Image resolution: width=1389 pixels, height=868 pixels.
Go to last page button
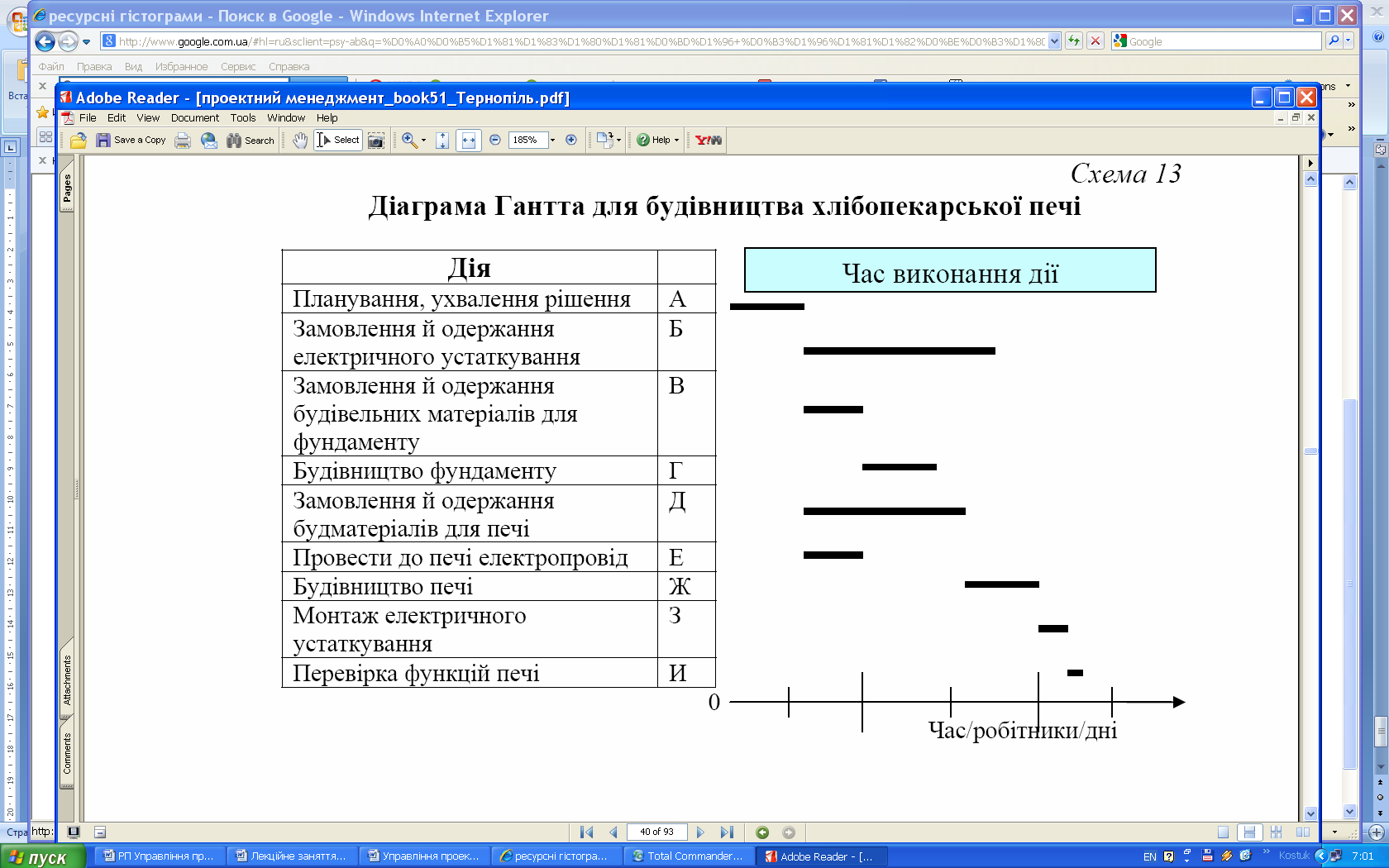(727, 832)
